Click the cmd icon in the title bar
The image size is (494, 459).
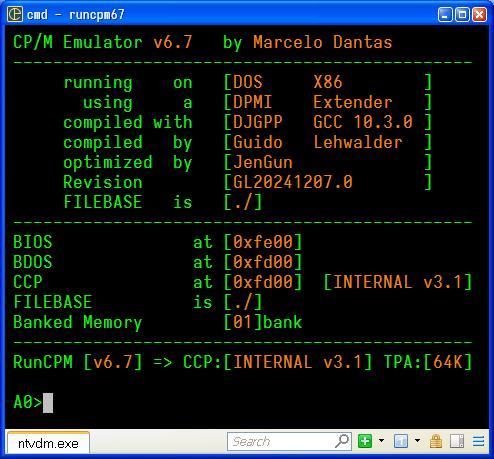pos(15,14)
